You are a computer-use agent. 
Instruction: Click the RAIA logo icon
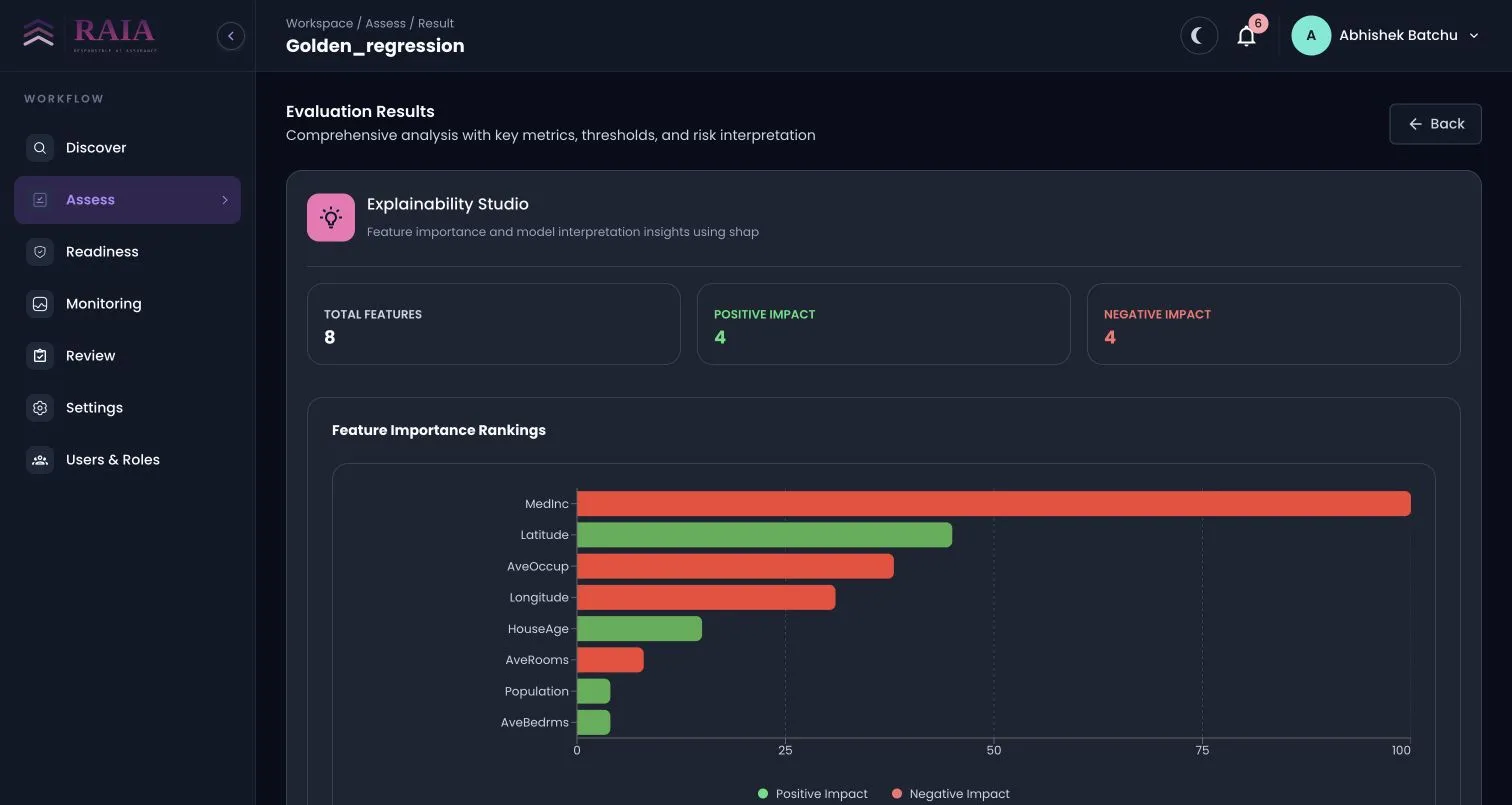click(39, 35)
